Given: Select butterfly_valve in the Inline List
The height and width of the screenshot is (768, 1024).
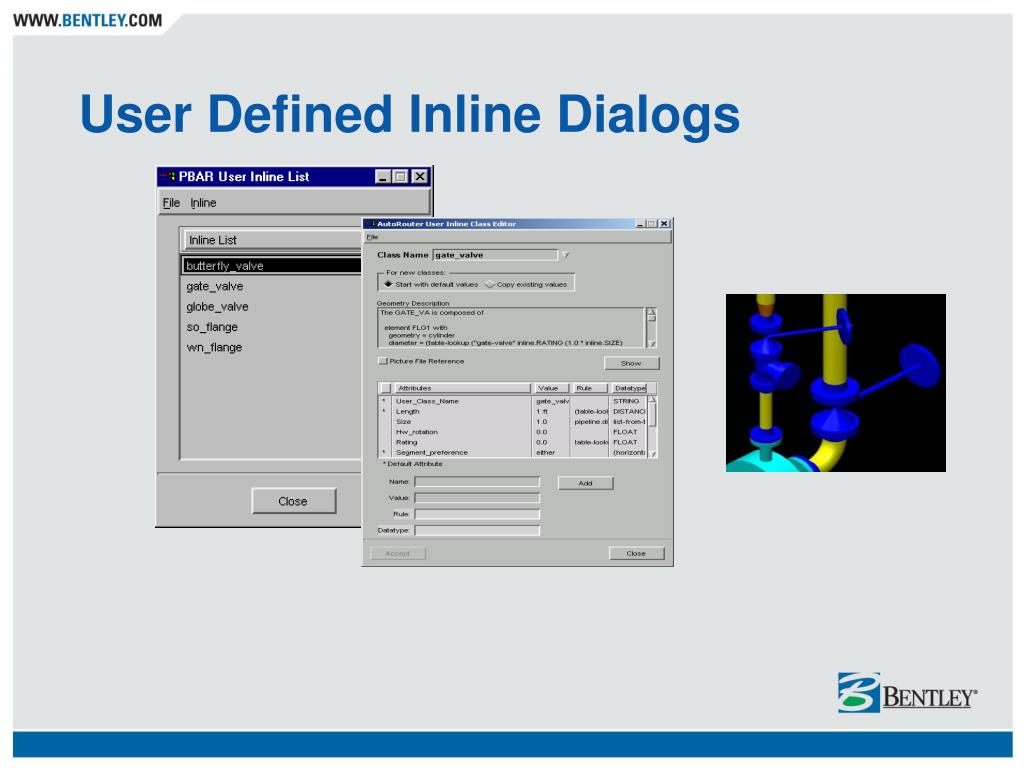Looking at the screenshot, I should click(x=272, y=265).
